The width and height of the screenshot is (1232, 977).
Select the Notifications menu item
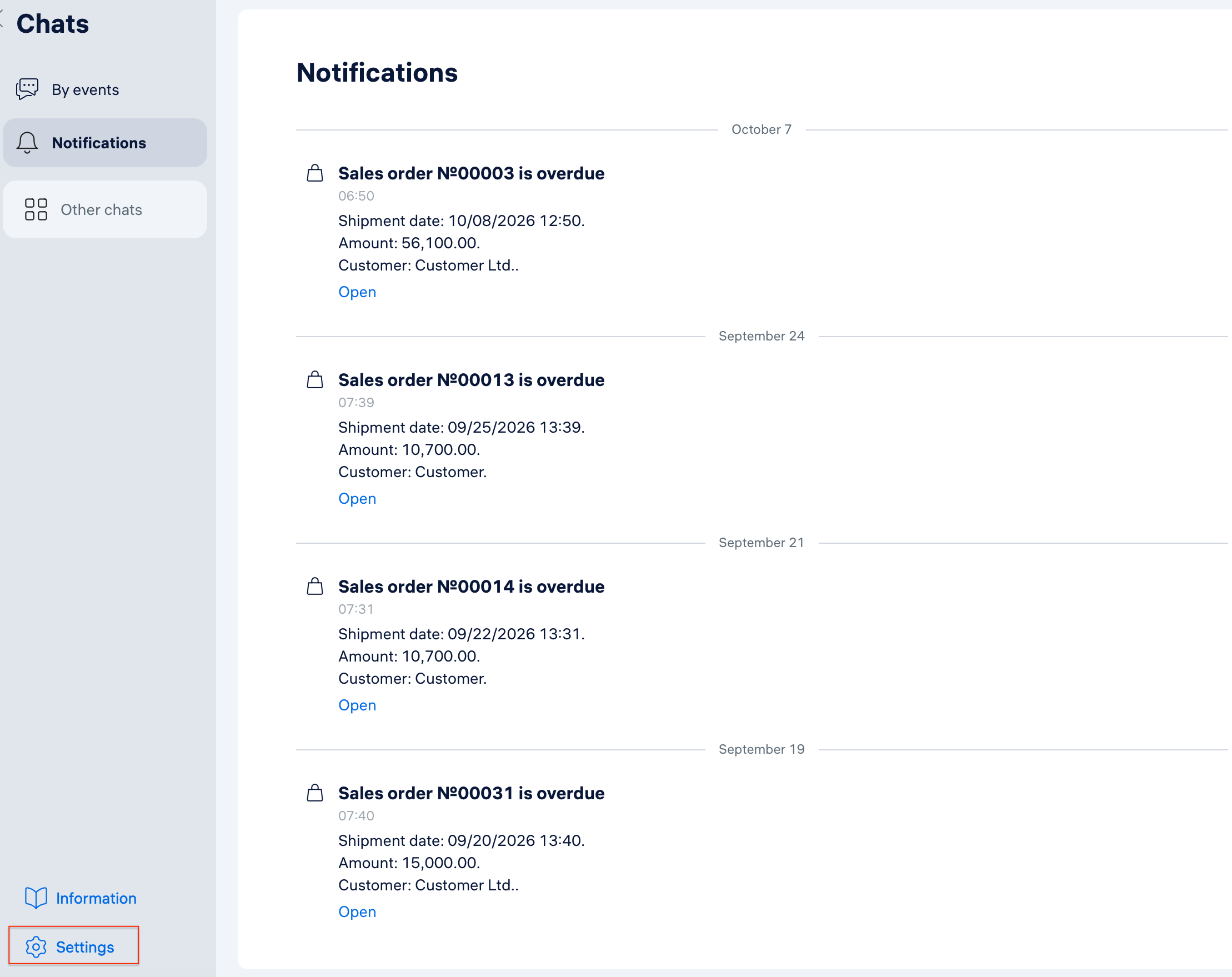click(x=105, y=143)
